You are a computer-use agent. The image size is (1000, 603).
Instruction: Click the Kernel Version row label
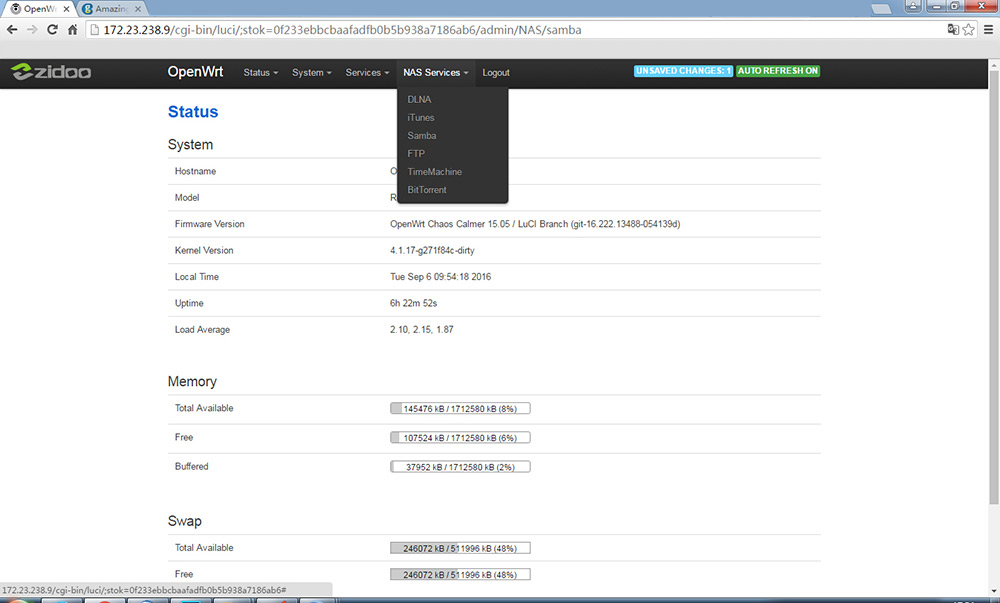click(204, 251)
